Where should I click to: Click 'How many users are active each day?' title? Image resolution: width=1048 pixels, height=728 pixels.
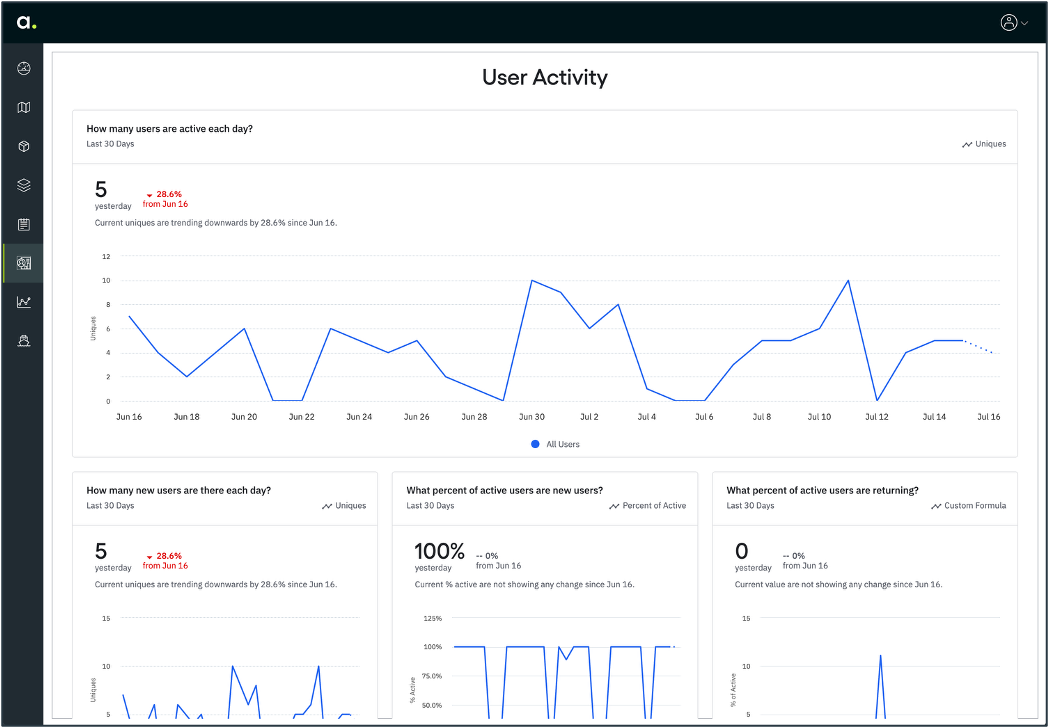point(170,129)
